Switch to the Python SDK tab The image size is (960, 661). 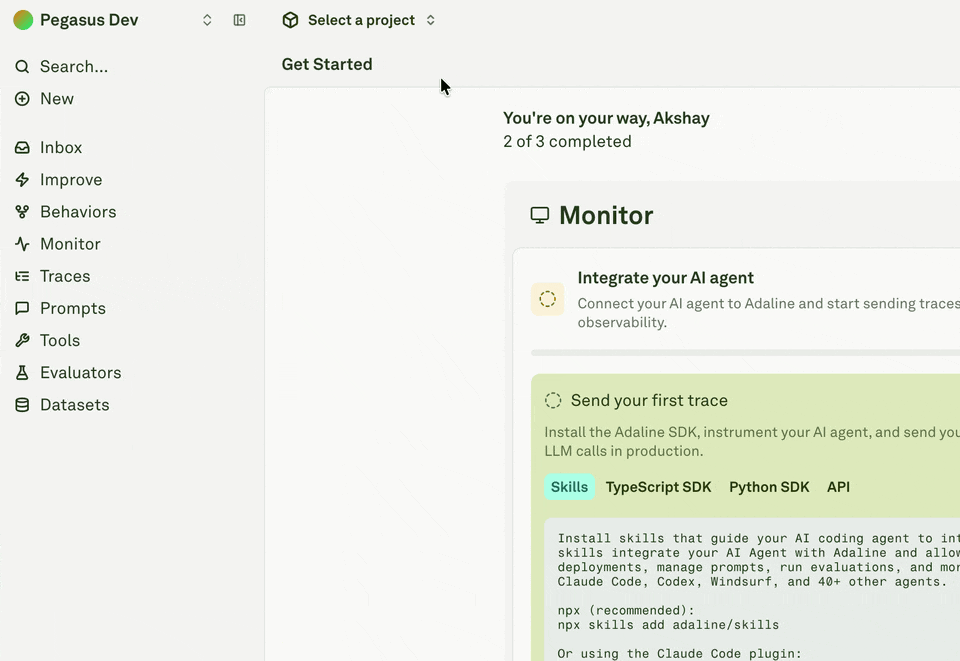[769, 487]
